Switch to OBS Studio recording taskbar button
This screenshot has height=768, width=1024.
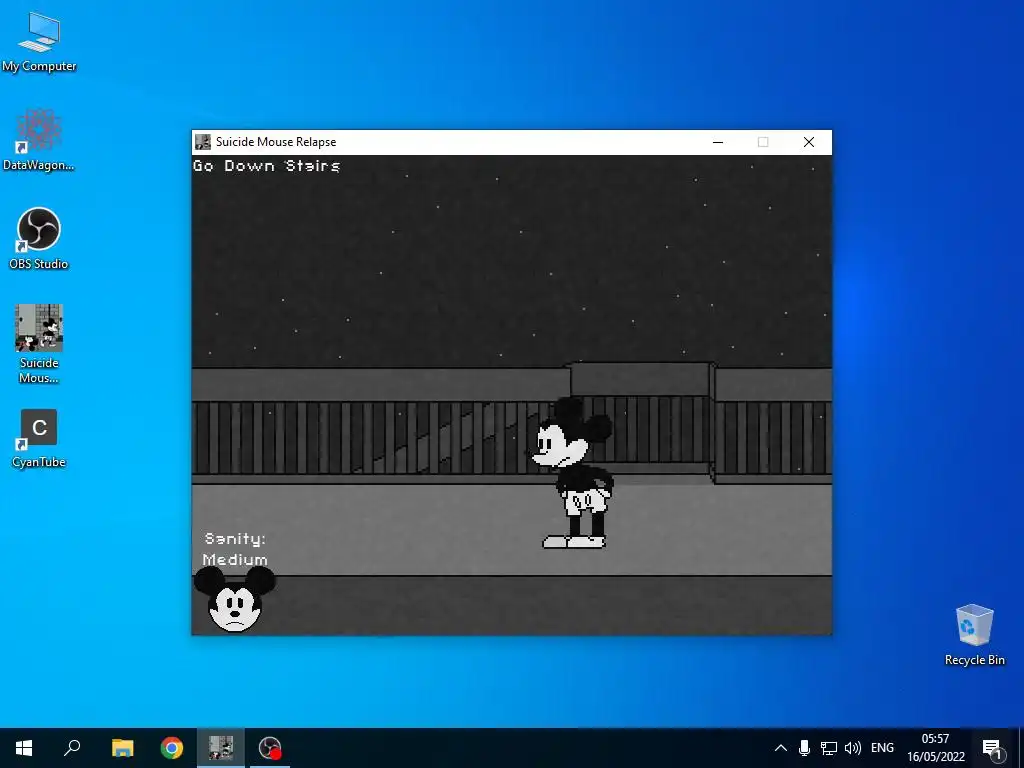pyautogui.click(x=270, y=748)
